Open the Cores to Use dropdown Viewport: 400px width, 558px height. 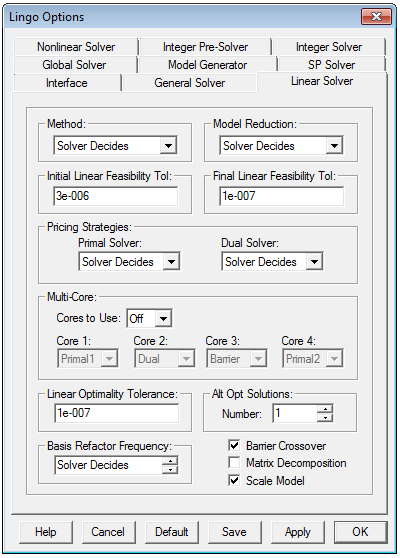pyautogui.click(x=163, y=319)
